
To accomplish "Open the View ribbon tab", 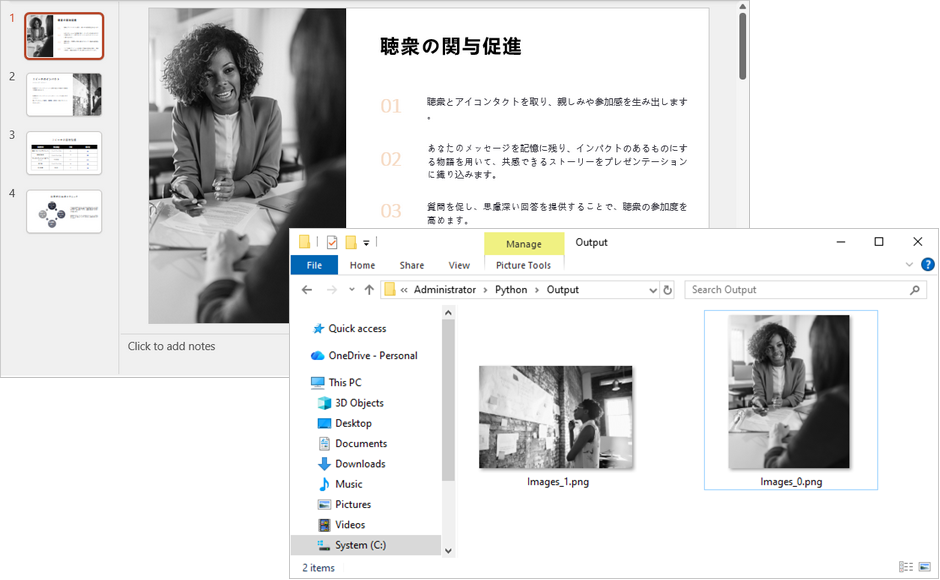I will 459,265.
